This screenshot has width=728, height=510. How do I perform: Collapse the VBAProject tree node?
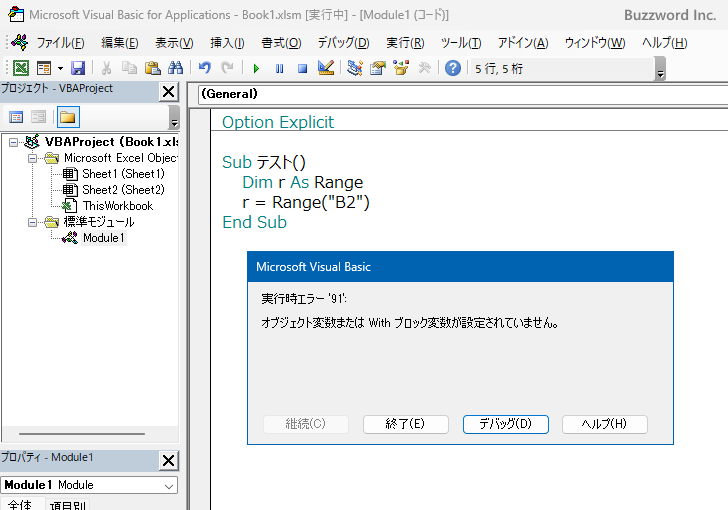click(13, 142)
